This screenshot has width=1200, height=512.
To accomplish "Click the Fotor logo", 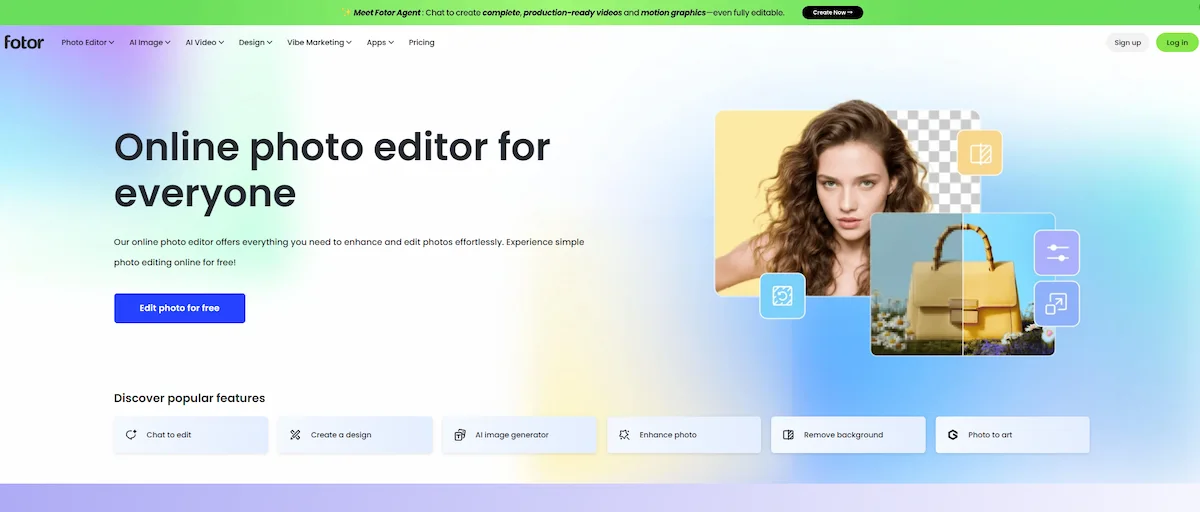I will (x=24, y=42).
